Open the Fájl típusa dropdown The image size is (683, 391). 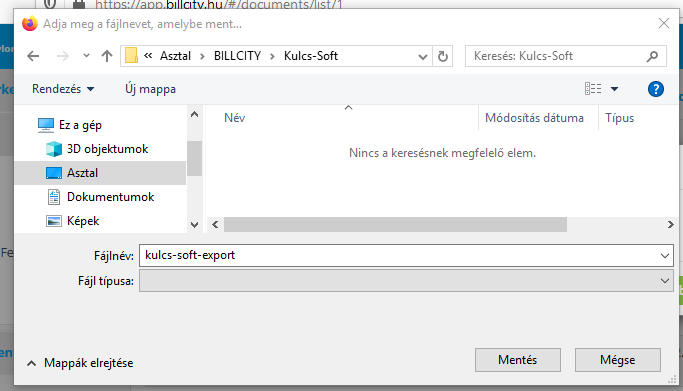(x=406, y=281)
